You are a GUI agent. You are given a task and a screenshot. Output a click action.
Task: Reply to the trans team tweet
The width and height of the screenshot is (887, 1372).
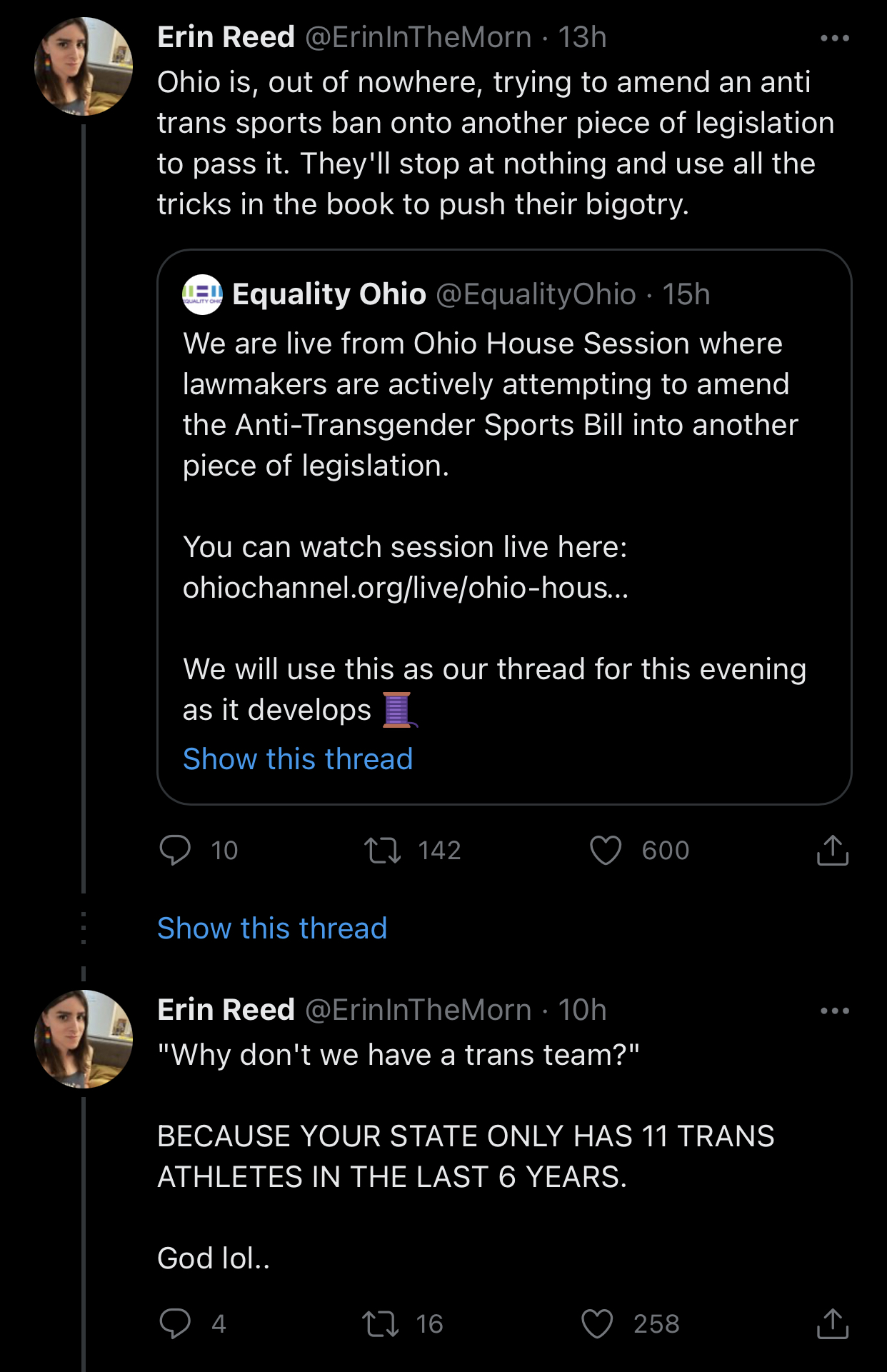coord(175,1323)
